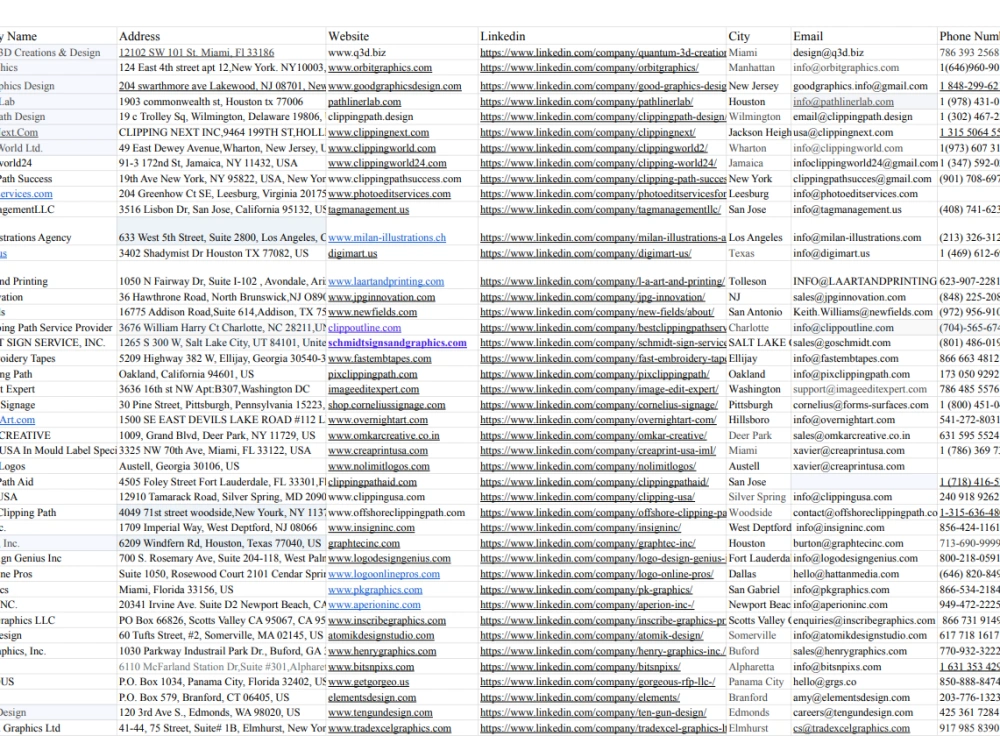Viewport: 1000px width, 750px height.
Task: Select the city cell 'San Antonio'
Action: coord(759,312)
